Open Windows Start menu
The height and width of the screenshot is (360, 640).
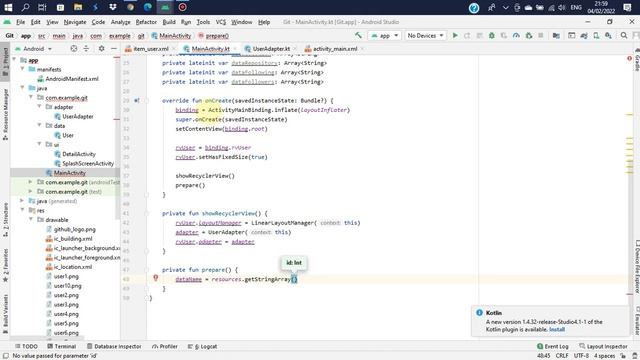(x=8, y=7)
